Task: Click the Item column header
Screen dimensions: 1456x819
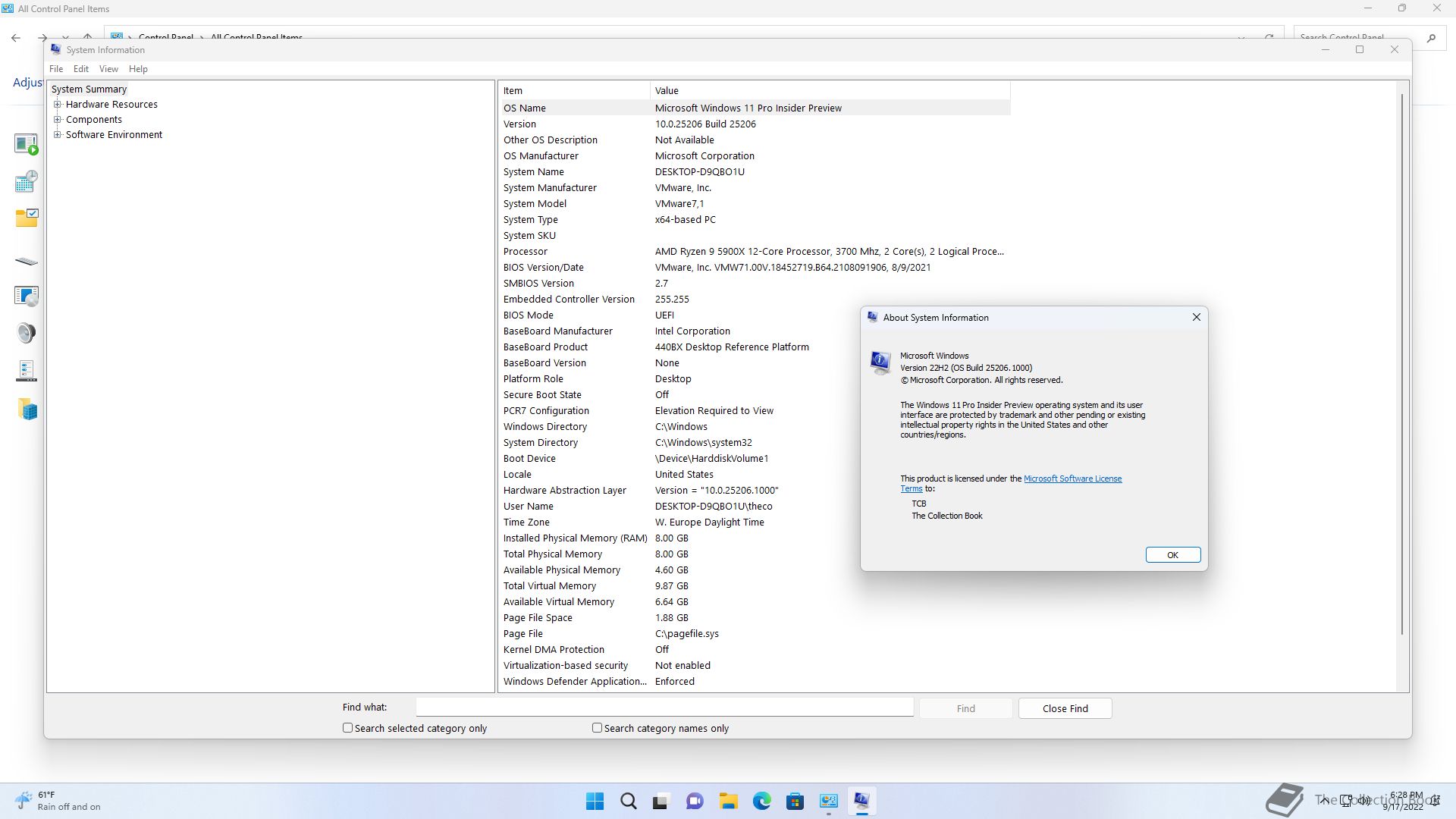Action: (574, 90)
